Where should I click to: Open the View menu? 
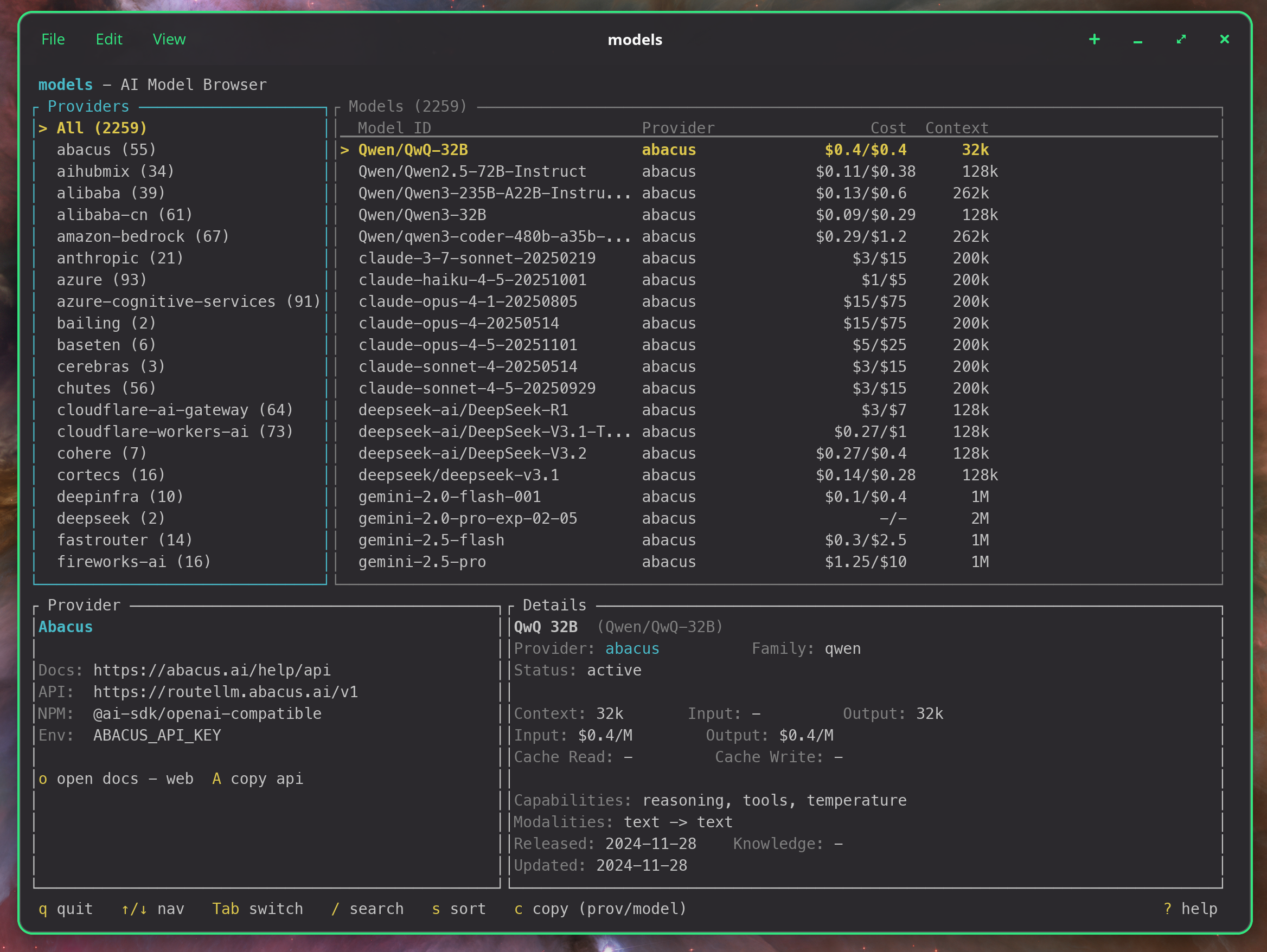(169, 39)
